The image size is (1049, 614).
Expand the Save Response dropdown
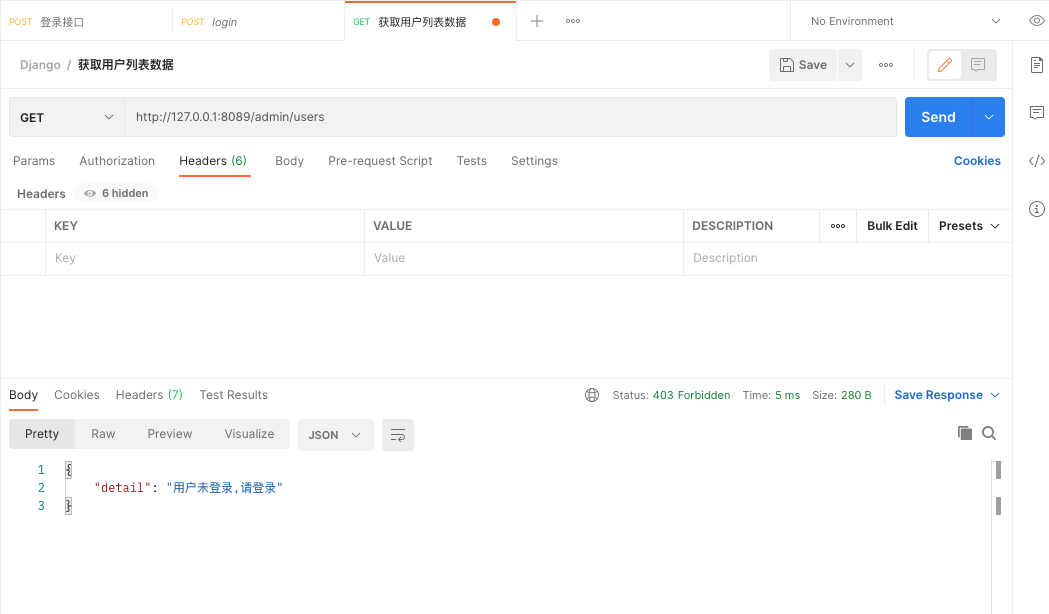[x=995, y=395]
